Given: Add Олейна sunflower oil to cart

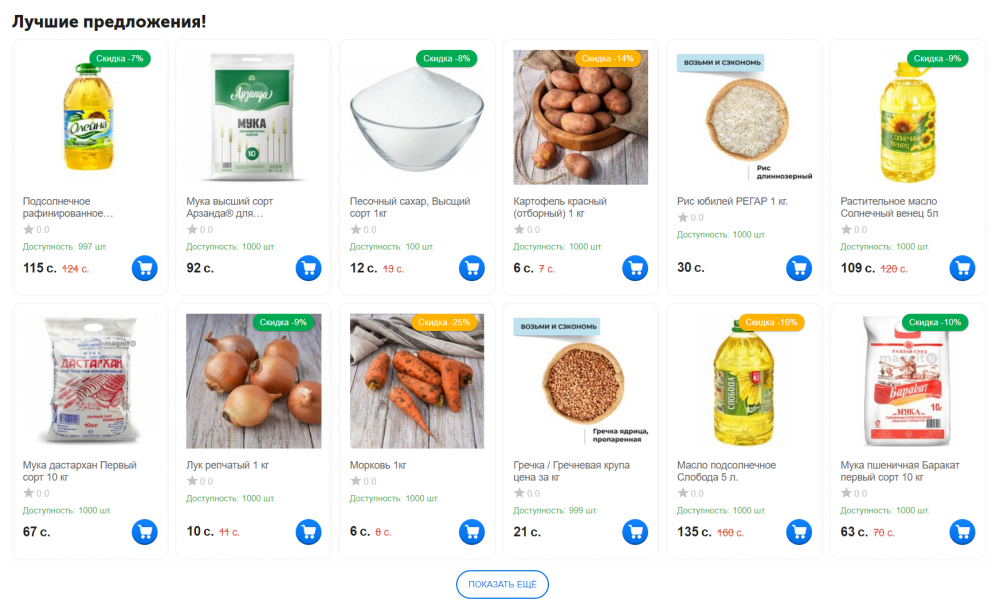Looking at the screenshot, I should pyautogui.click(x=145, y=268).
